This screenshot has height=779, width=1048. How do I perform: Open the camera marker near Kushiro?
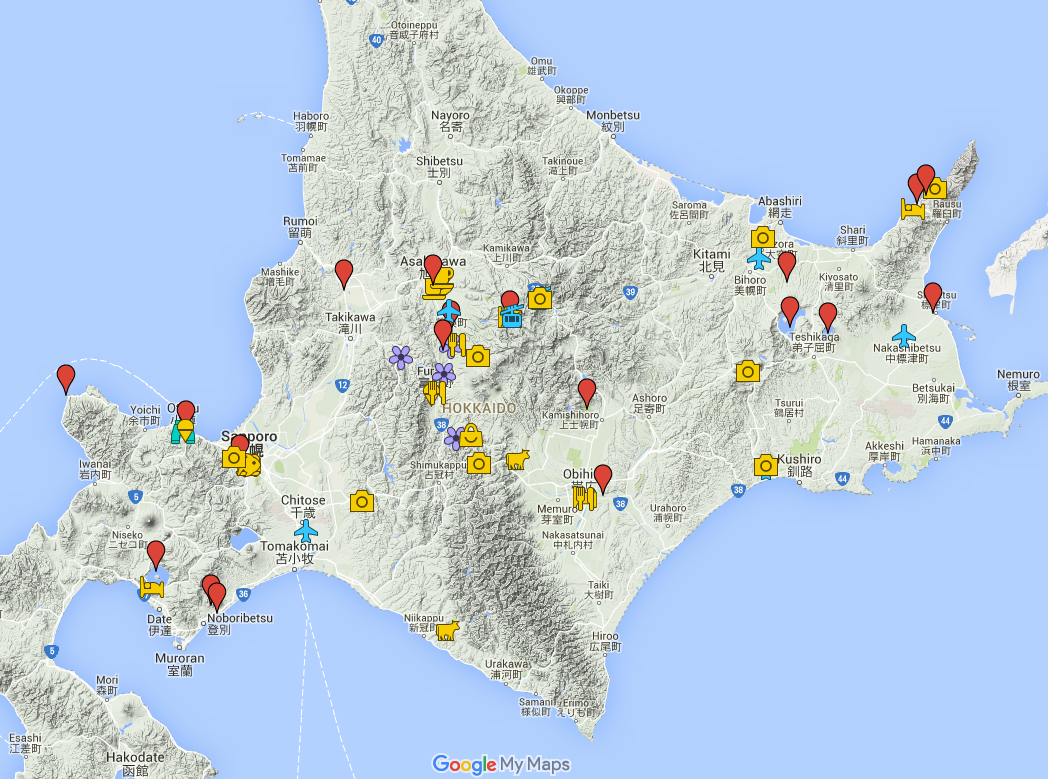(x=766, y=465)
